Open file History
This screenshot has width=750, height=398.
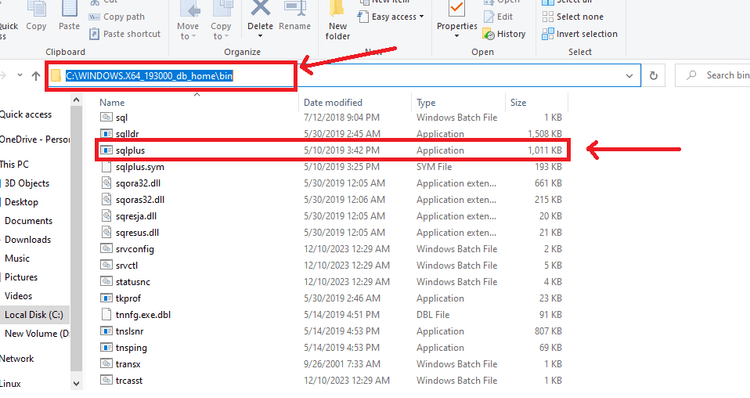point(504,34)
